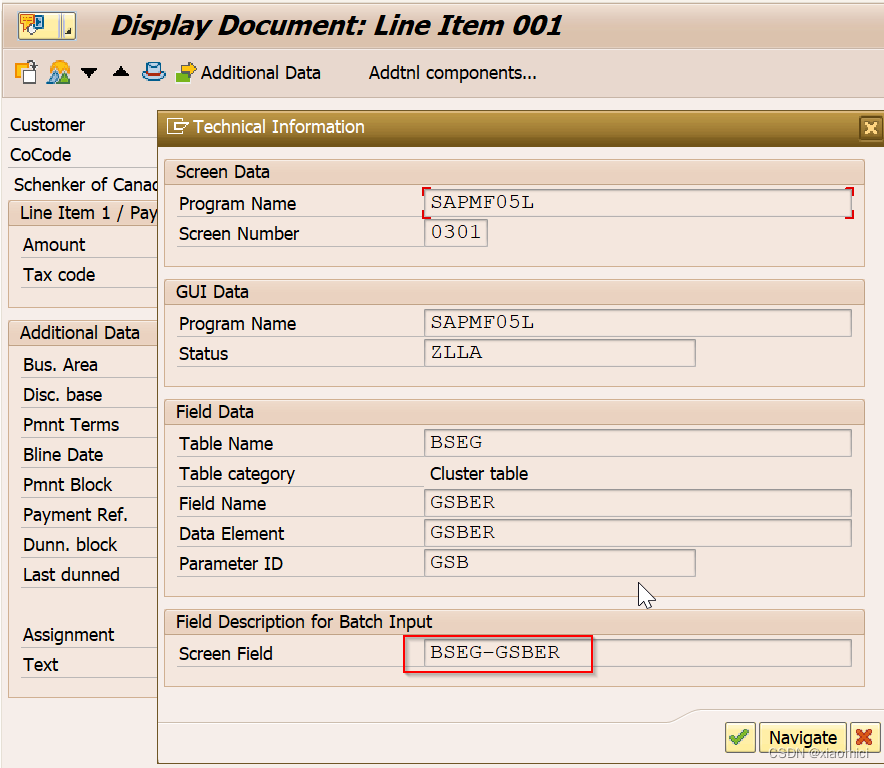Click the Screen Number field showing 0301
This screenshot has width=884, height=768.
[456, 233]
